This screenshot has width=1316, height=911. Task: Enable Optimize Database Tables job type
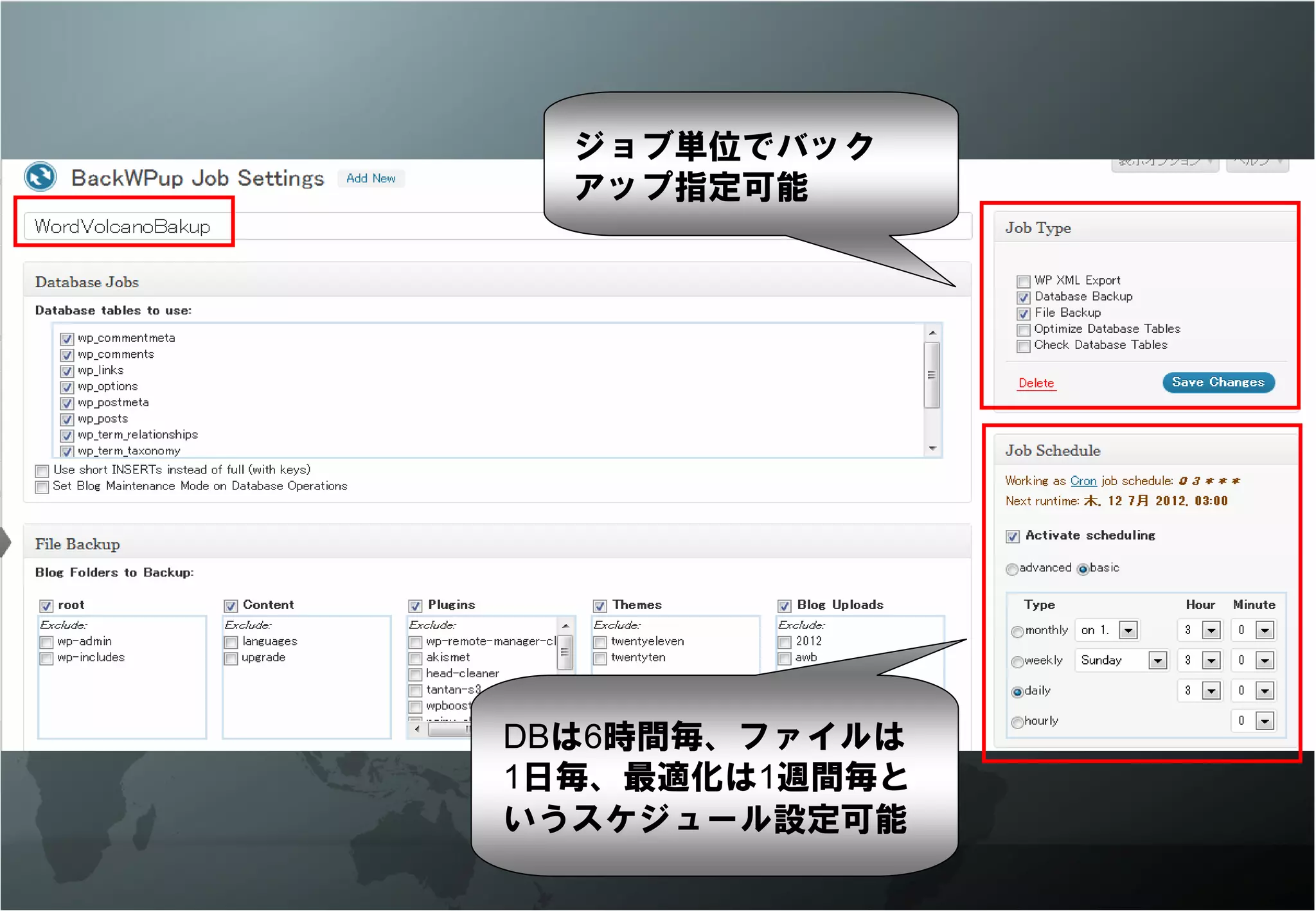[x=1024, y=330]
